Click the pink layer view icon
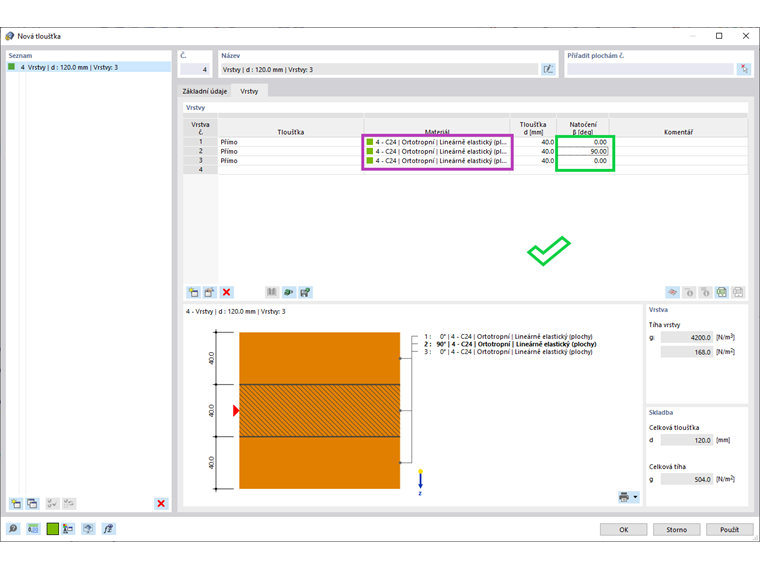This screenshot has width=760, height=570. (x=672, y=292)
